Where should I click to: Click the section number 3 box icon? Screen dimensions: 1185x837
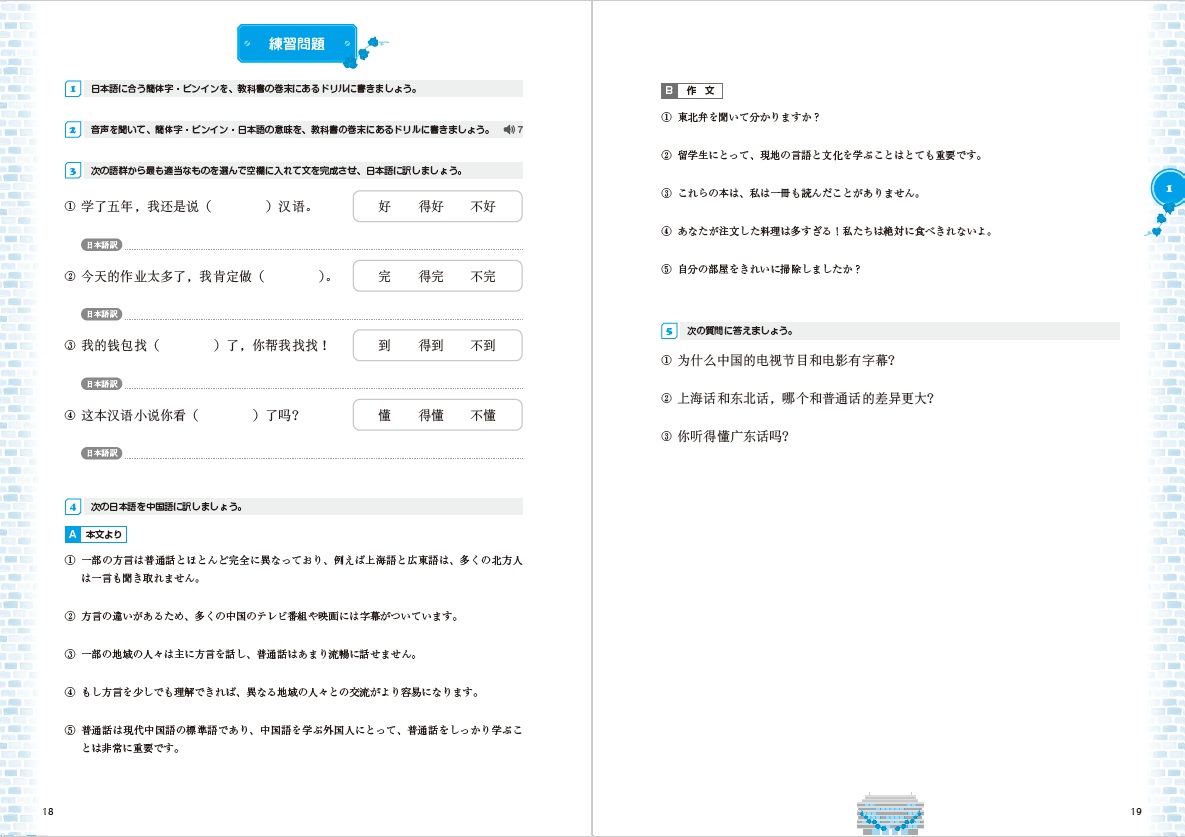tap(73, 171)
